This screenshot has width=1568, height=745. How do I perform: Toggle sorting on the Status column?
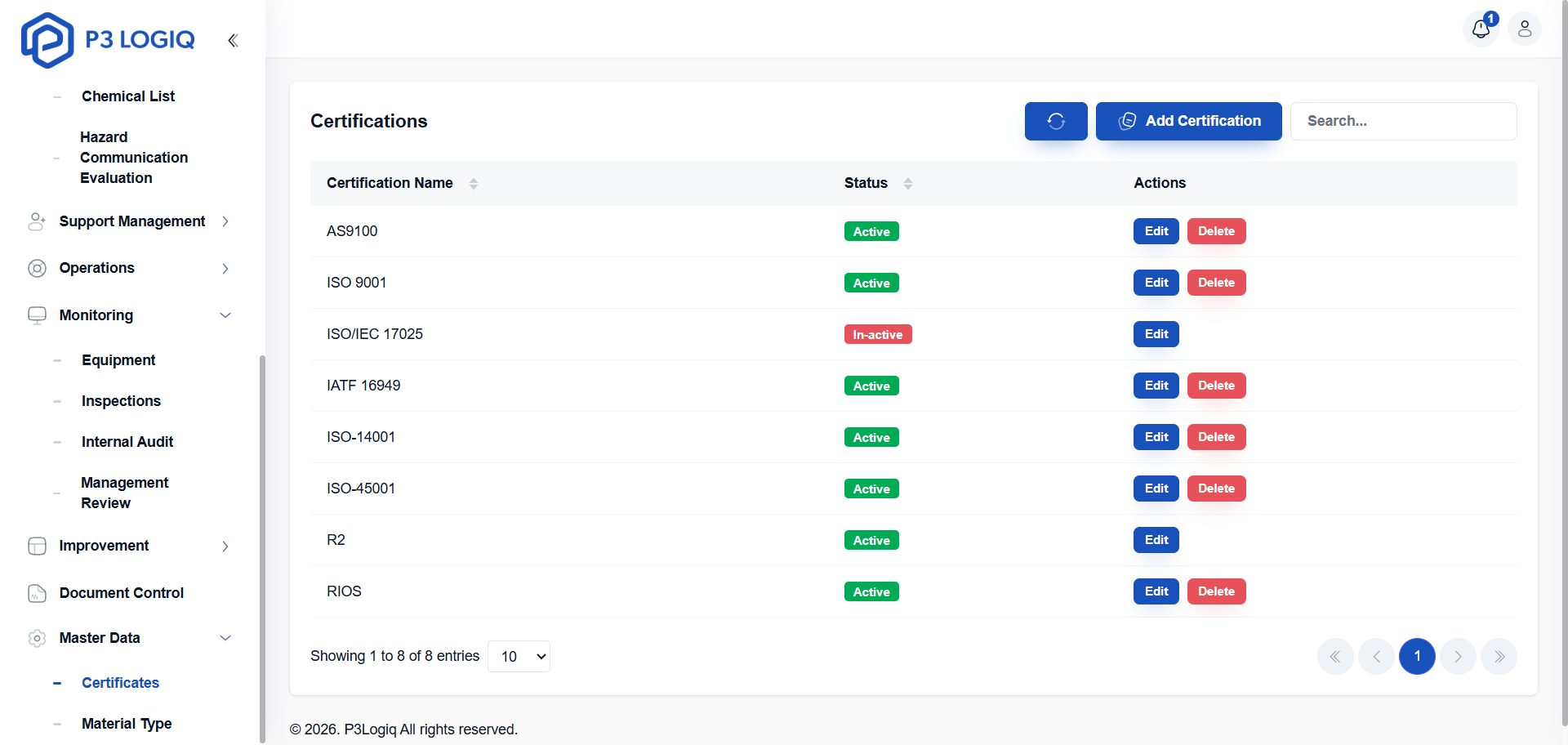click(908, 184)
